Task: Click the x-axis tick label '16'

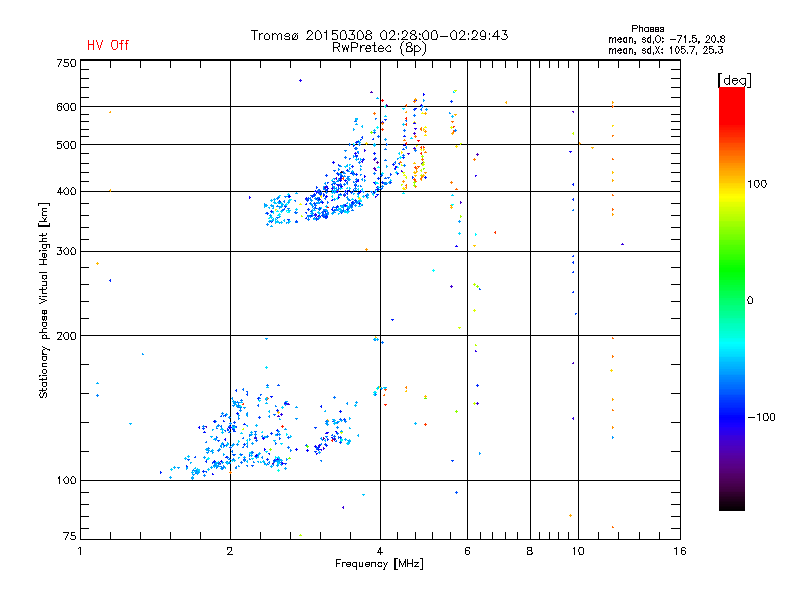Action: (680, 551)
